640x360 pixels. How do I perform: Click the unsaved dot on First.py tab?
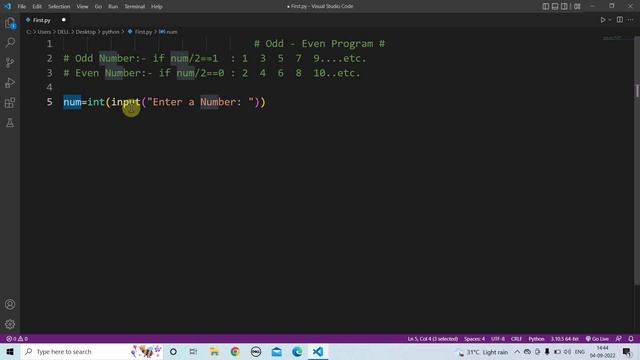pyautogui.click(x=64, y=20)
